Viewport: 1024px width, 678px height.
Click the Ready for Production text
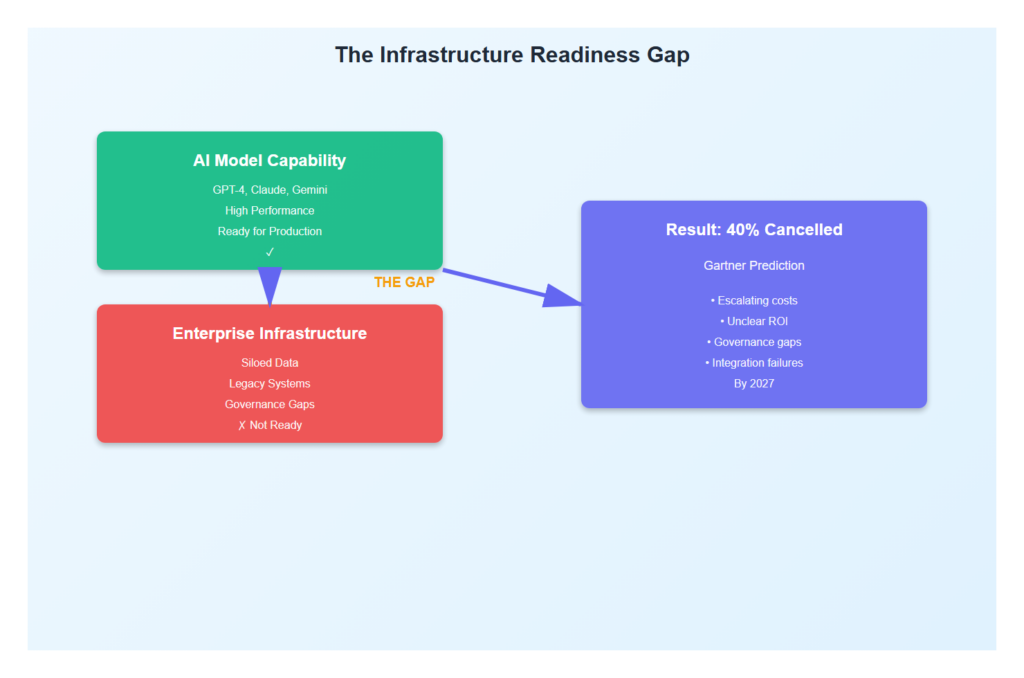(x=269, y=231)
